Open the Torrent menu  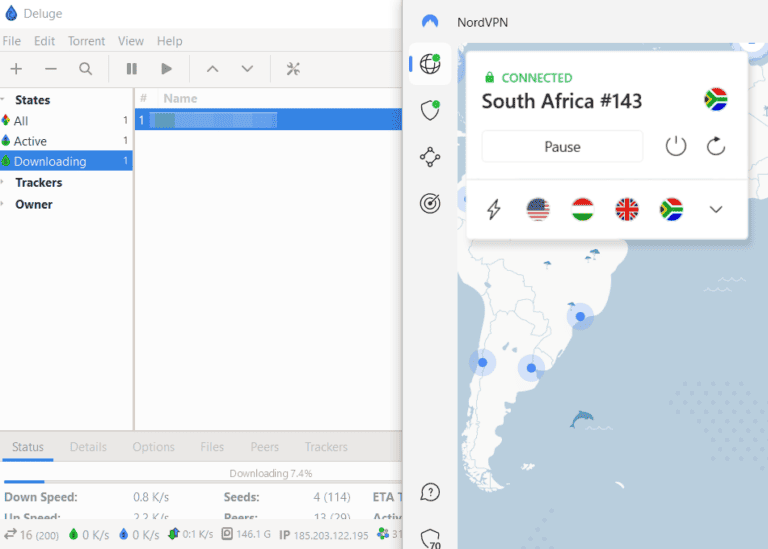pyautogui.click(x=86, y=41)
